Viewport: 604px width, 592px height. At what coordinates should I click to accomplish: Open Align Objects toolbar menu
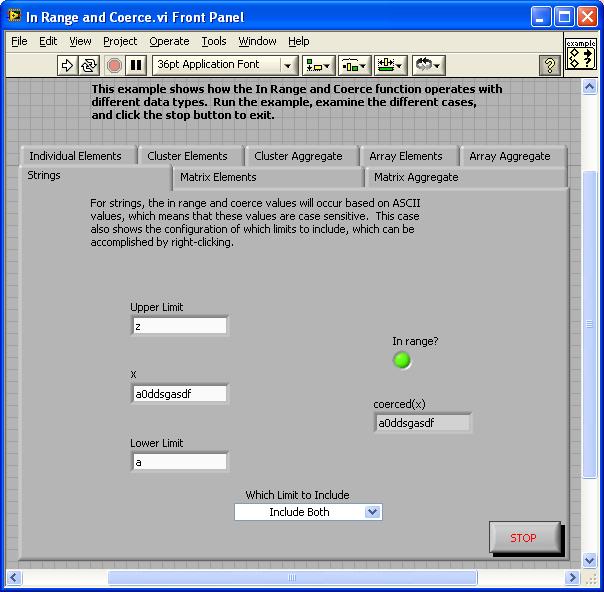pos(318,65)
